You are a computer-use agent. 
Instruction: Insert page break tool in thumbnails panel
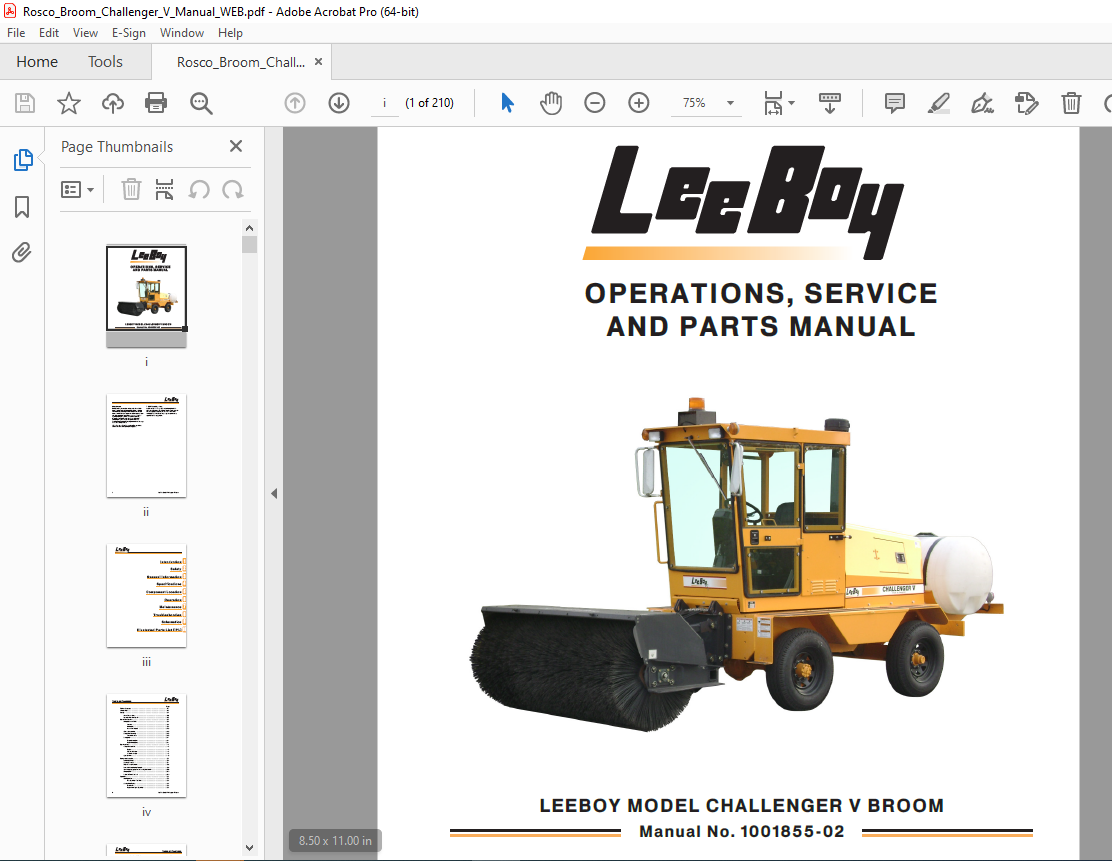tap(165, 189)
